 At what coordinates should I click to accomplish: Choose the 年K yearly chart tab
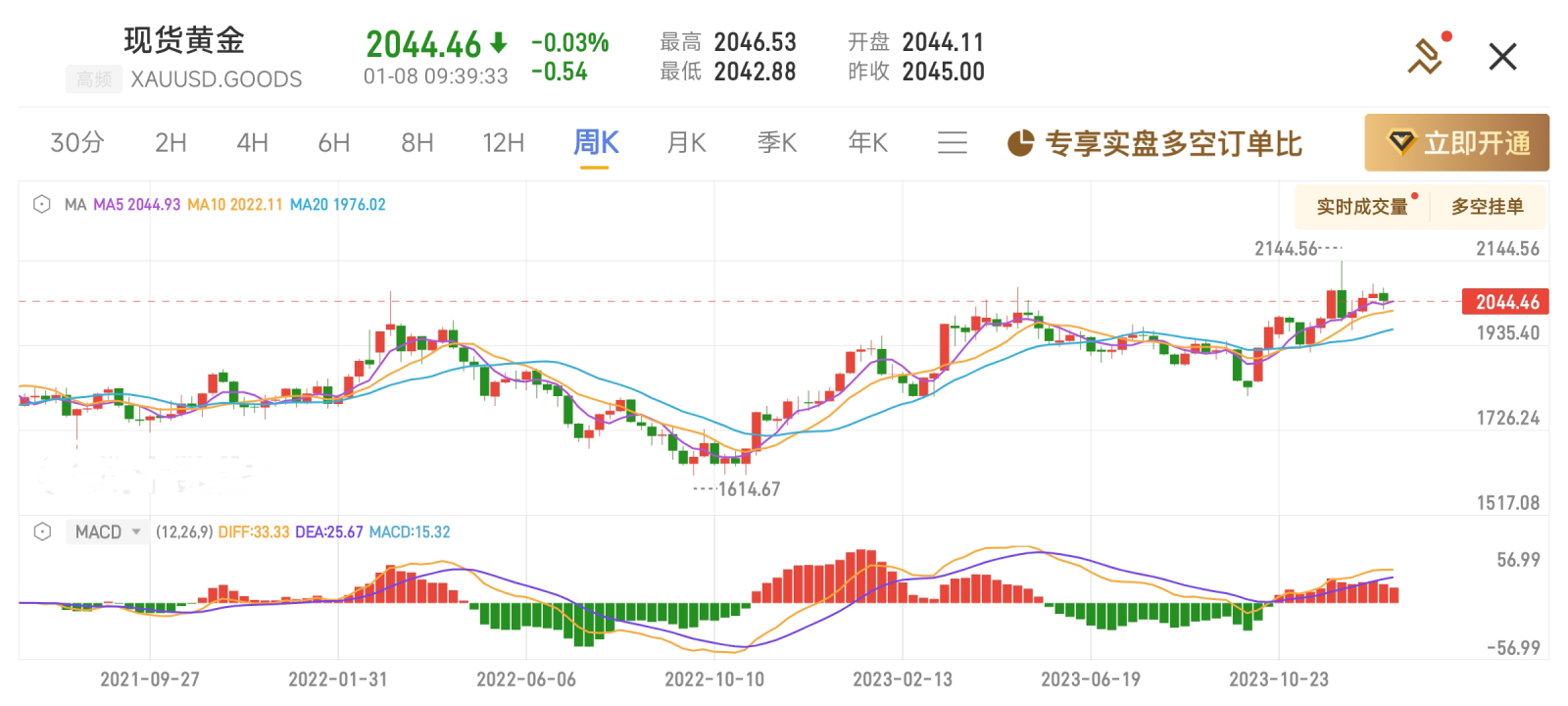(x=867, y=143)
